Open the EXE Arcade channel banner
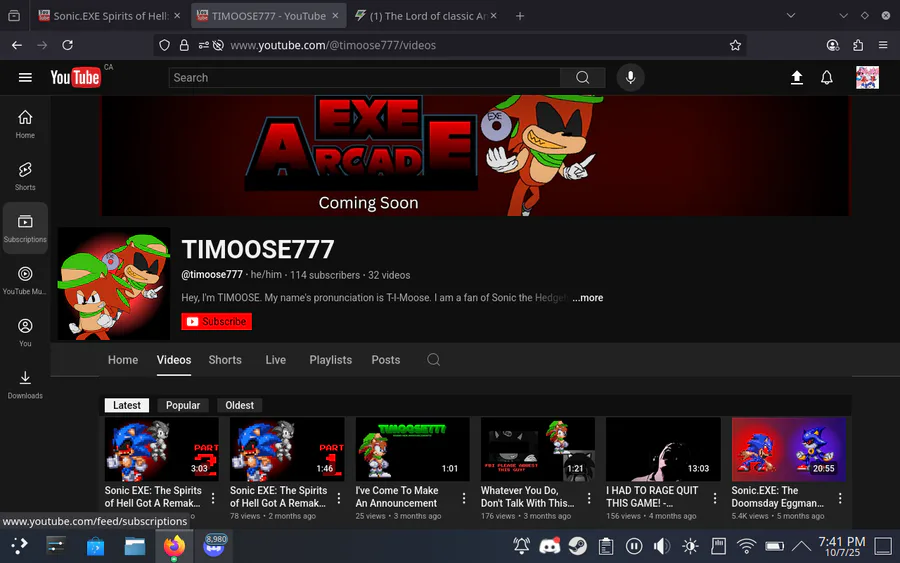 point(475,156)
